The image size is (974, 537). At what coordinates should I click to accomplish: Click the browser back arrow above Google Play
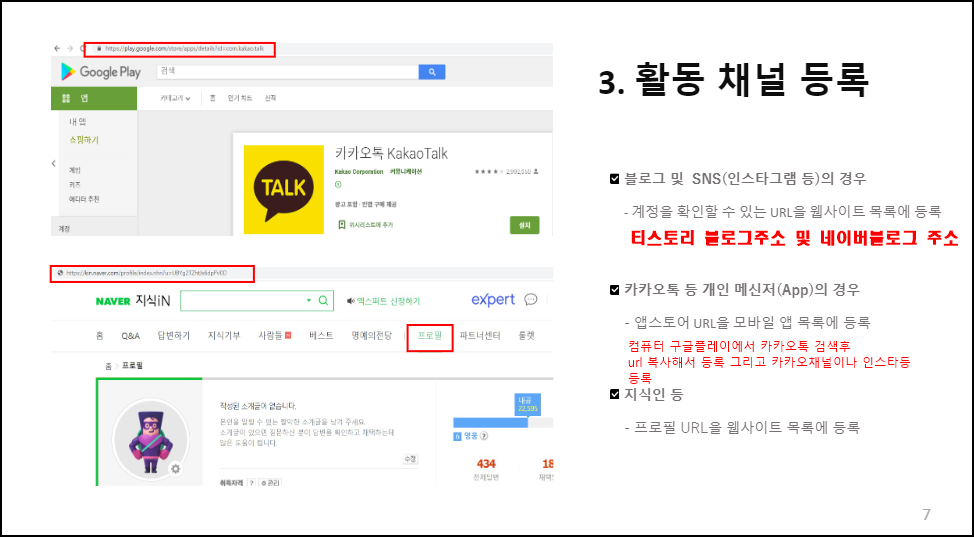[x=57, y=48]
